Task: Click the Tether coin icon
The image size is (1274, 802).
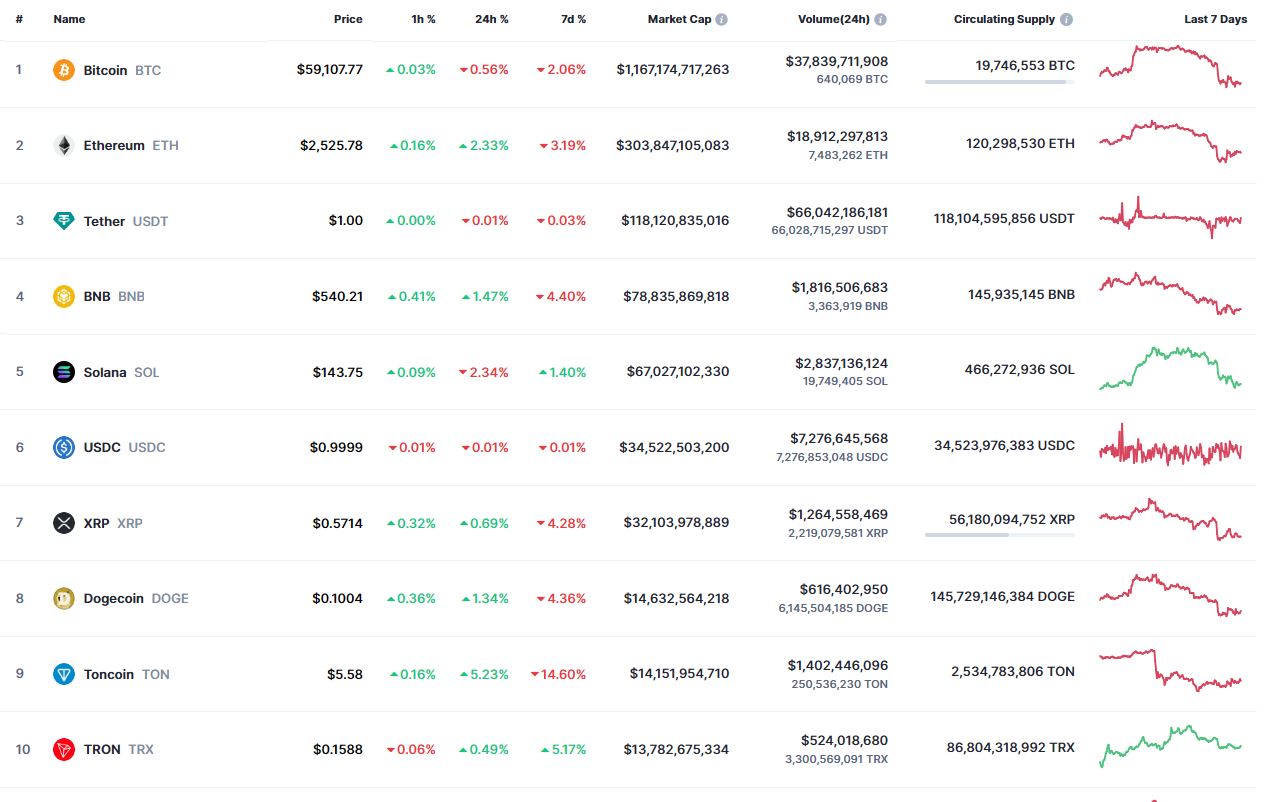Action: pyautogui.click(x=64, y=221)
